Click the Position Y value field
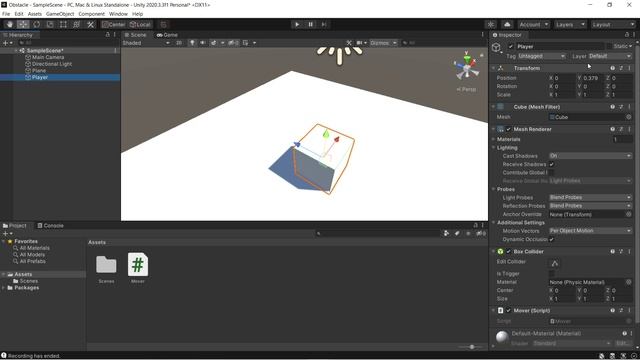 click(x=592, y=78)
